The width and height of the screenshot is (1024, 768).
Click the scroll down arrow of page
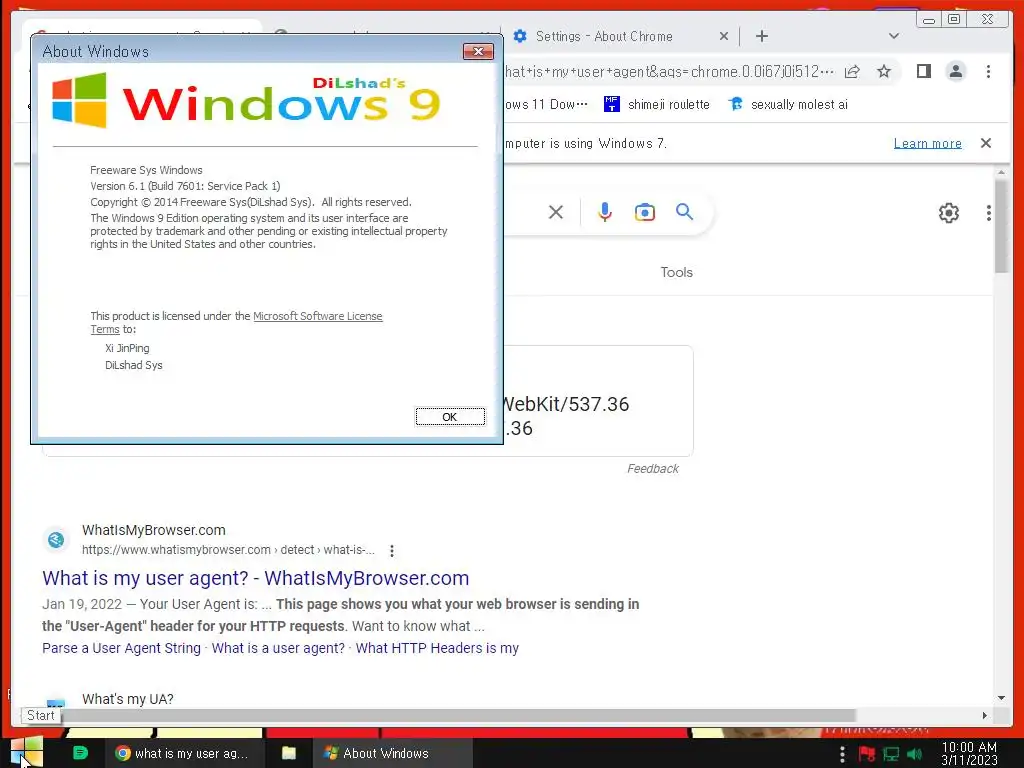coord(1001,698)
